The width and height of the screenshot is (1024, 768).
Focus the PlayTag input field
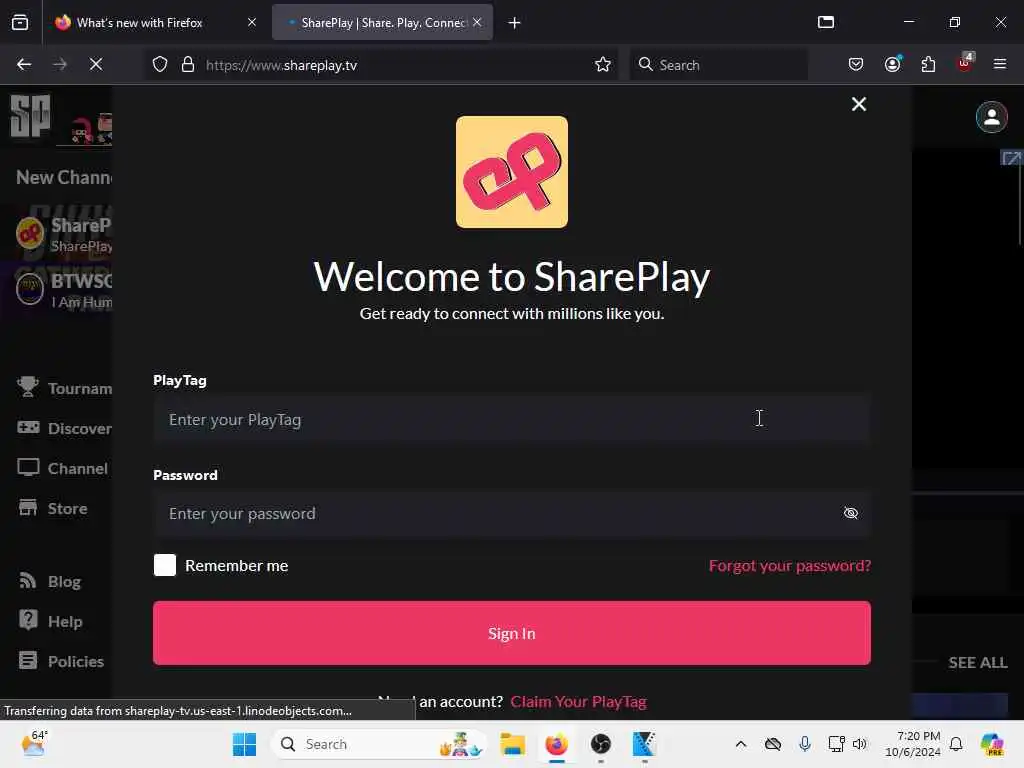(x=511, y=420)
